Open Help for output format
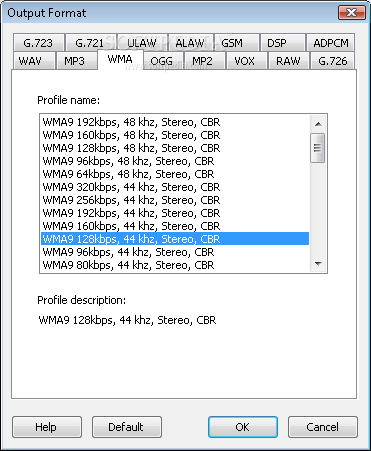The image size is (371, 451). [x=47, y=427]
